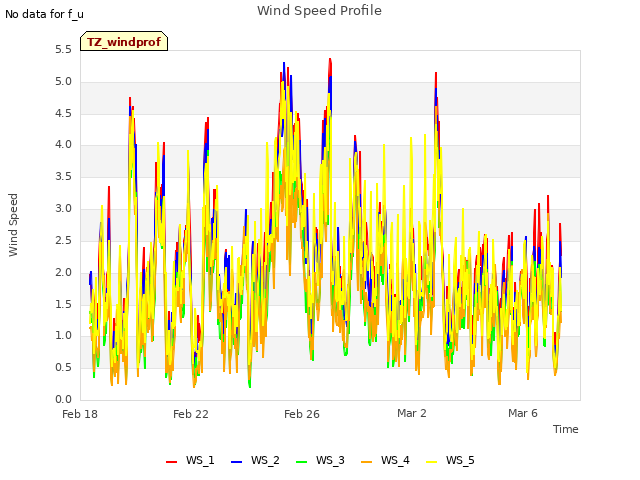Screen dimensions: 640x480
Task: Toggle the WS_5 legend entry
Action: pyautogui.click(x=450, y=460)
